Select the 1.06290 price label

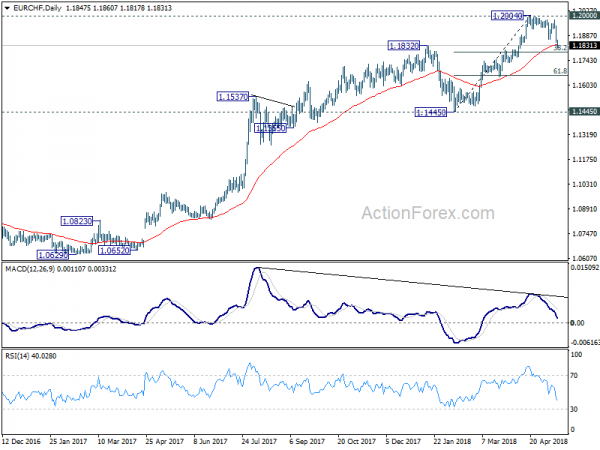coord(53,255)
